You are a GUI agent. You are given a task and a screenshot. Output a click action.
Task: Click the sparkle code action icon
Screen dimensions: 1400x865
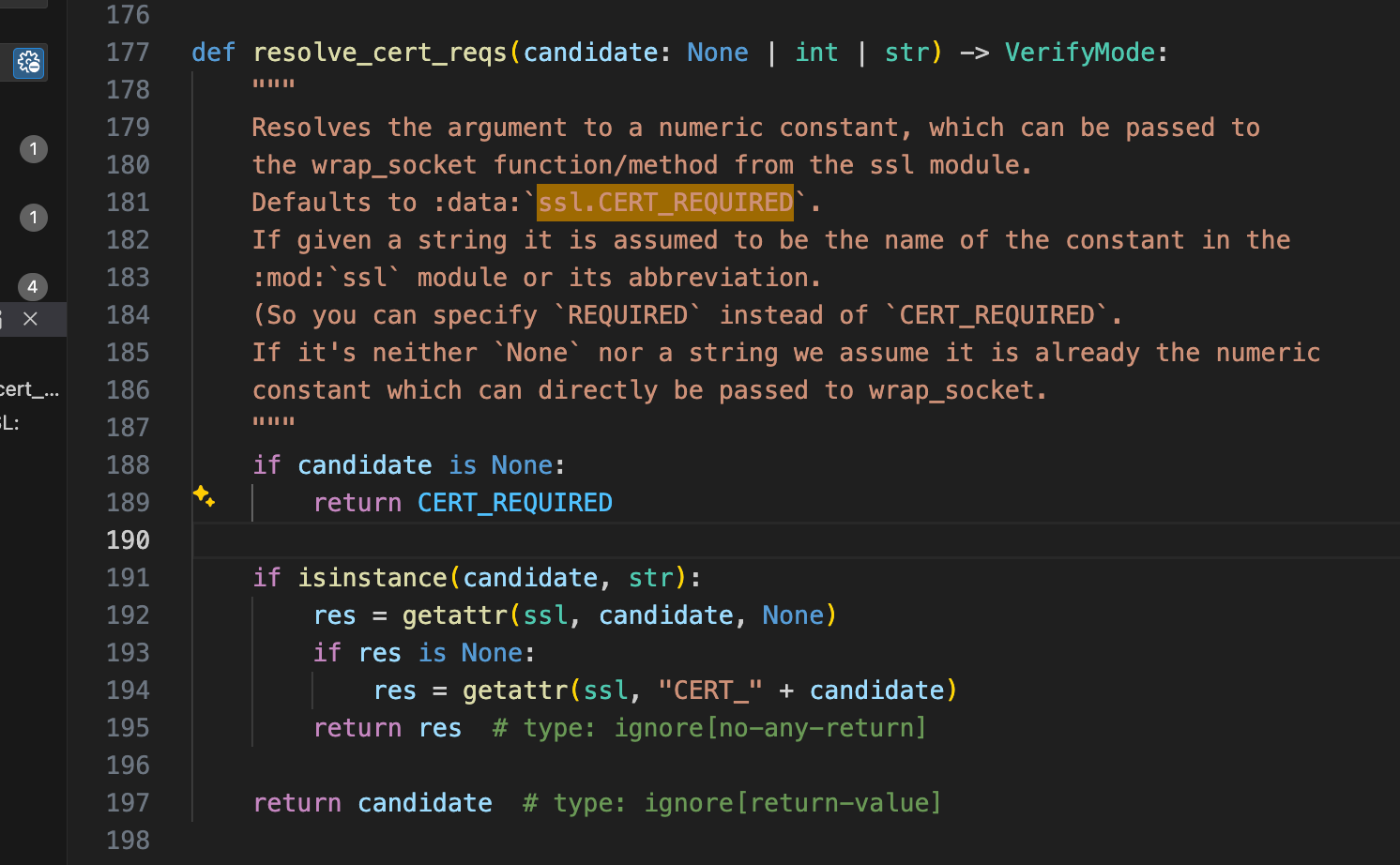(x=204, y=495)
